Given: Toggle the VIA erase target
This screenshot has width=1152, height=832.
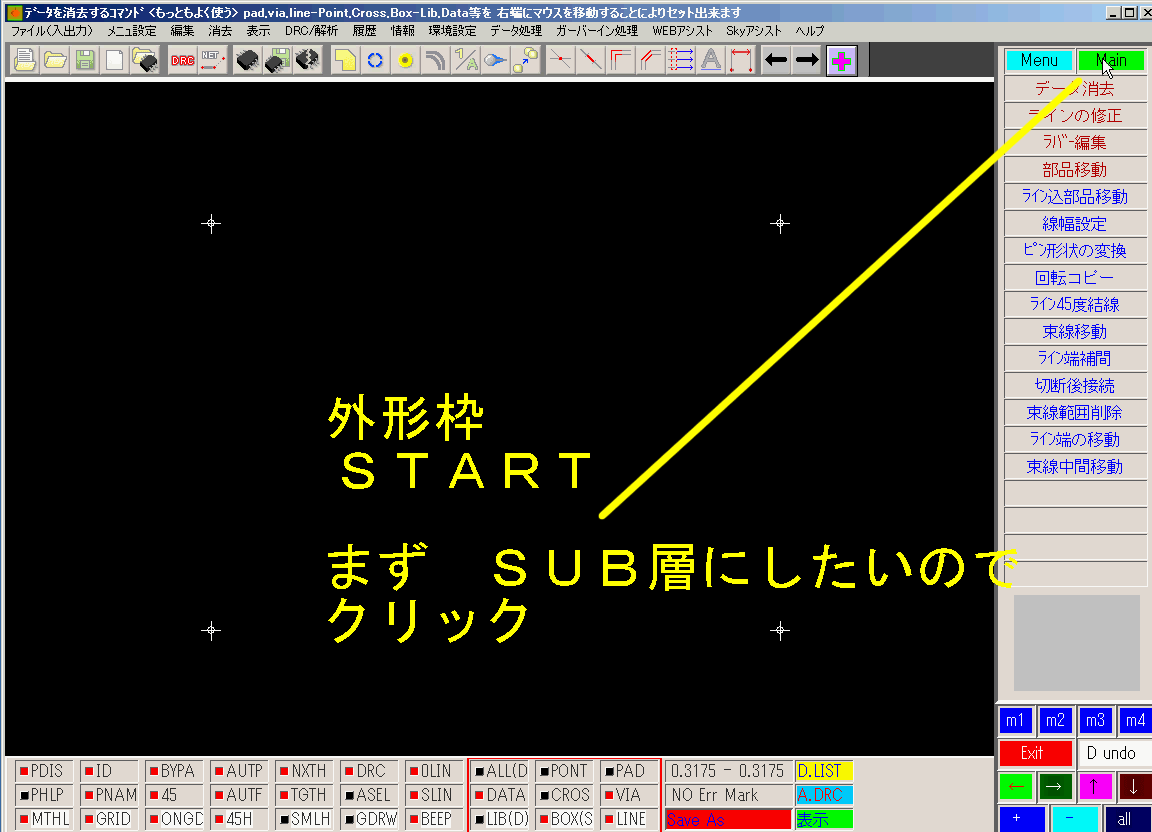Looking at the screenshot, I should (x=630, y=795).
